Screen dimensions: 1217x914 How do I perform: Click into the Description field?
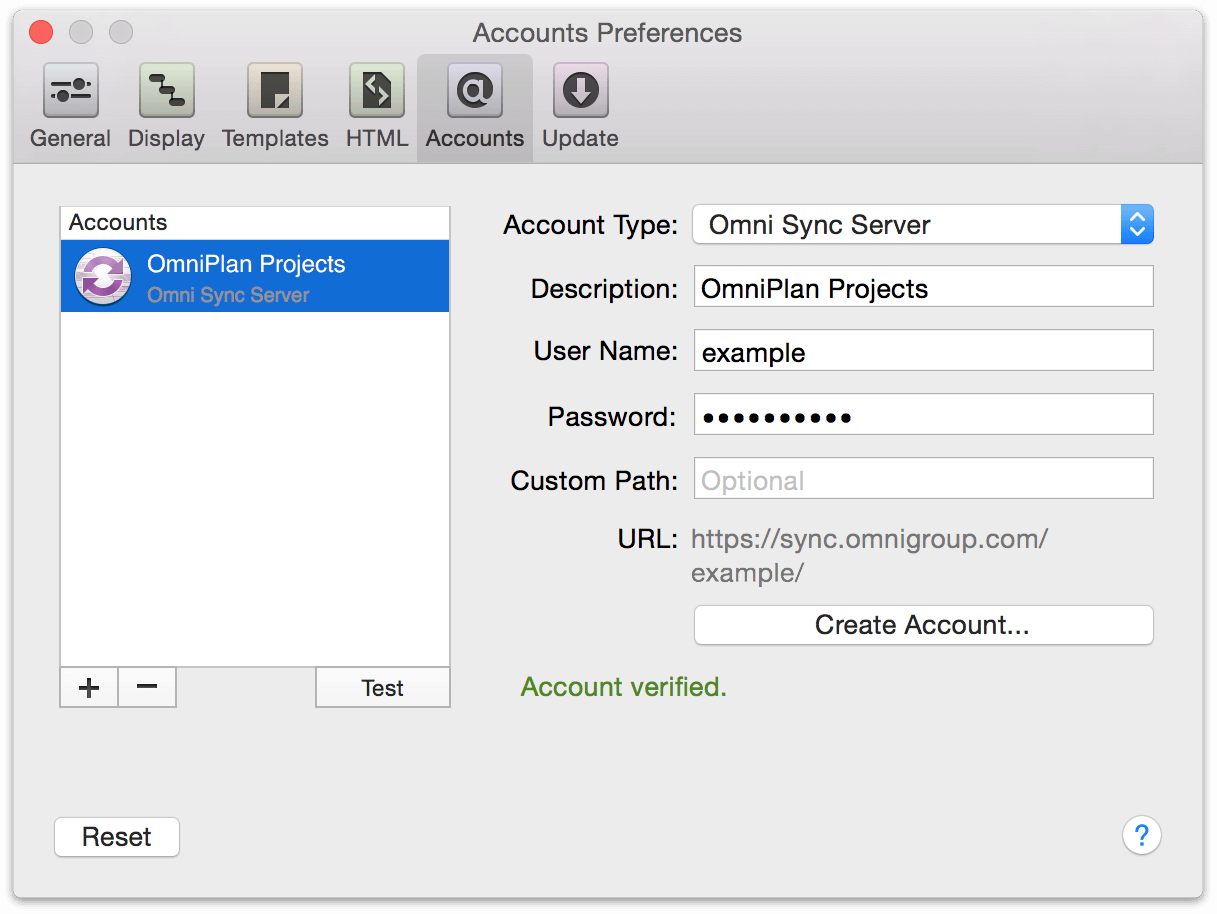click(923, 287)
